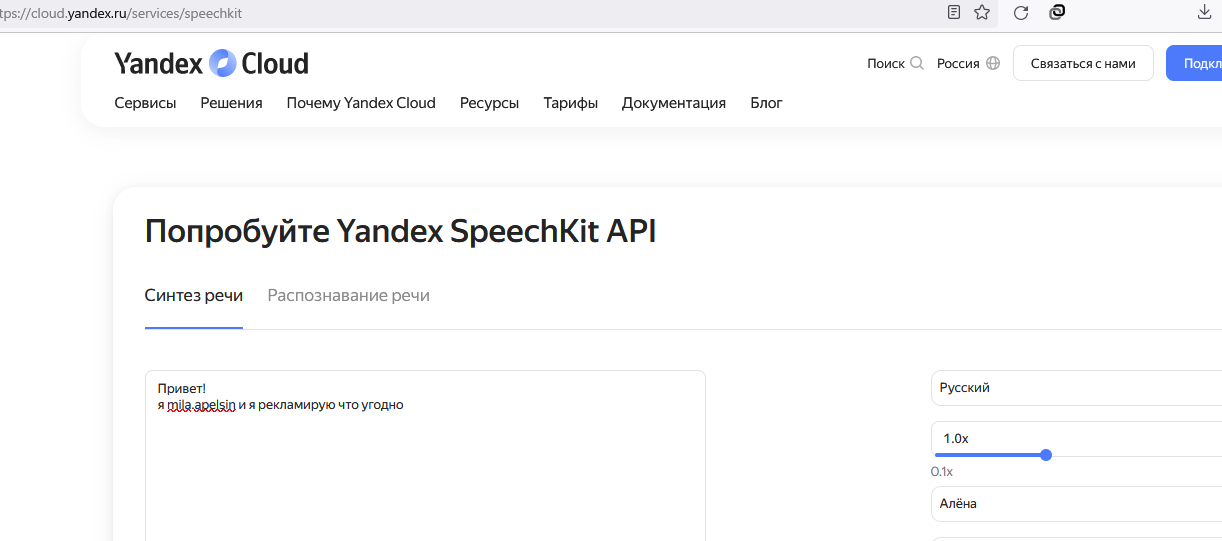Image resolution: width=1222 pixels, height=541 pixels.
Task: Open the Сервисы menu
Action: 145,102
